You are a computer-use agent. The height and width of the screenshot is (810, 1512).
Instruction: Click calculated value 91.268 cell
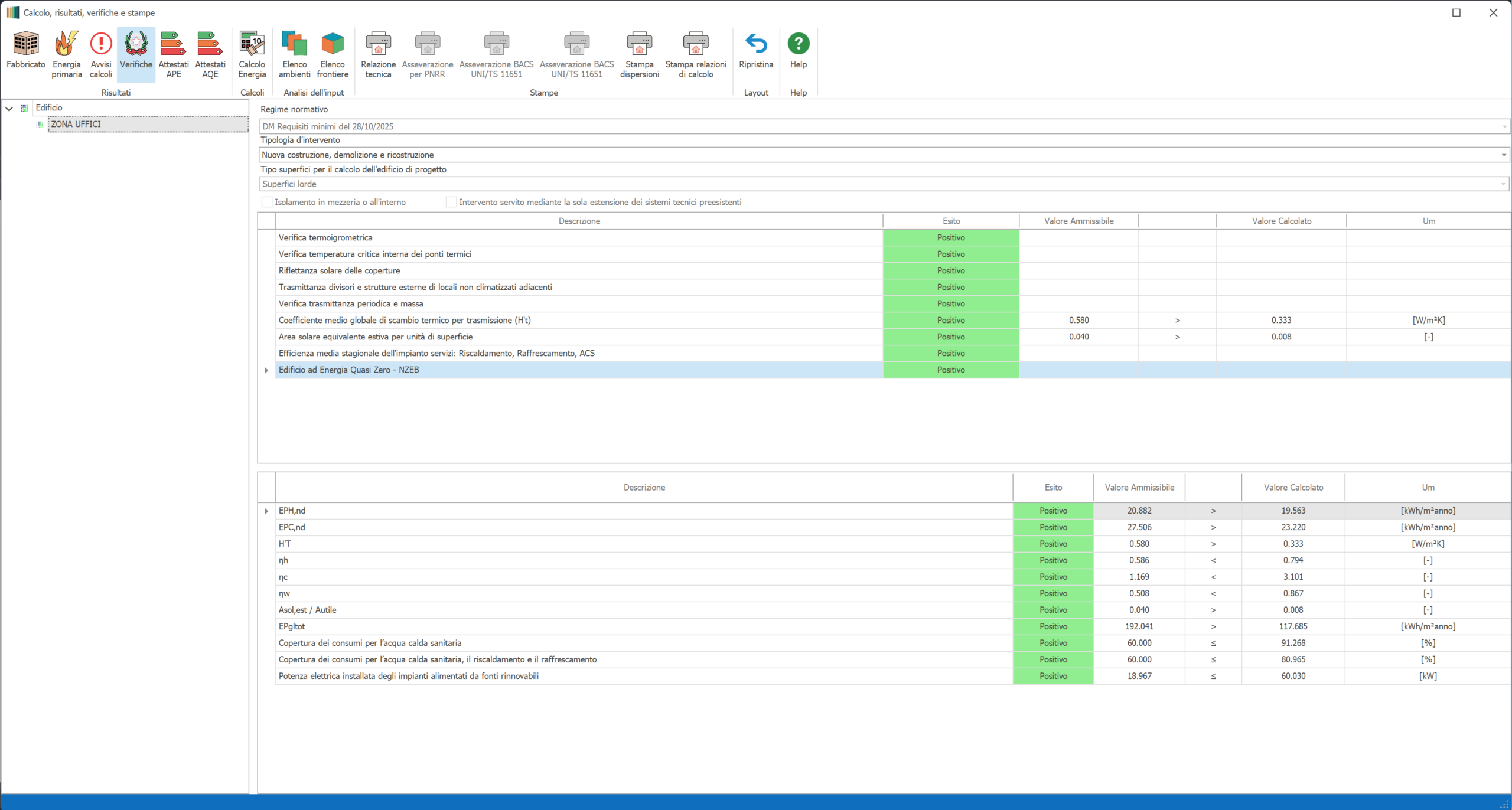(1293, 643)
